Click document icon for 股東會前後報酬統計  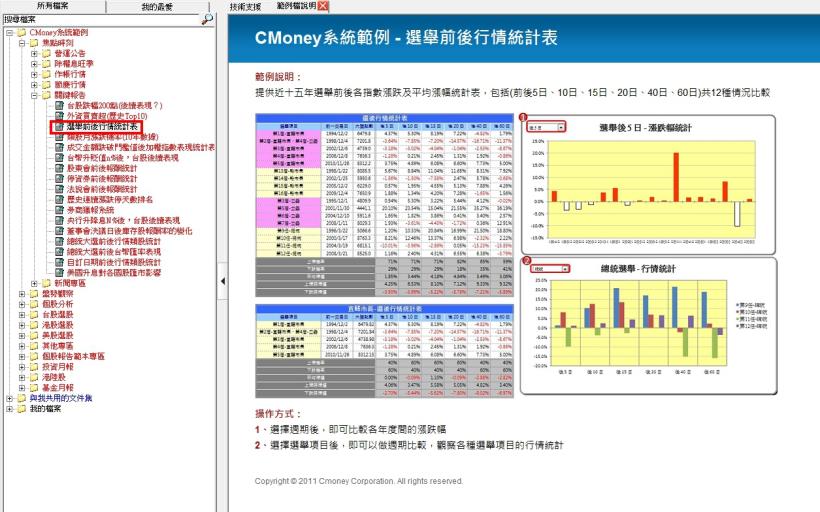click(x=60, y=168)
